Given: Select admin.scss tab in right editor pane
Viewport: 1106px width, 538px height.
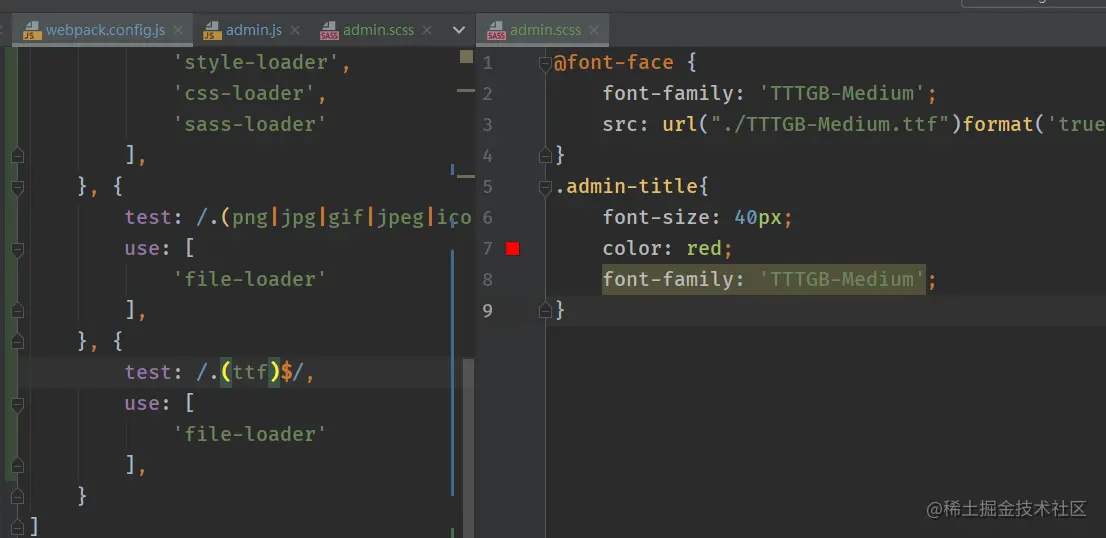Looking at the screenshot, I should (544, 30).
